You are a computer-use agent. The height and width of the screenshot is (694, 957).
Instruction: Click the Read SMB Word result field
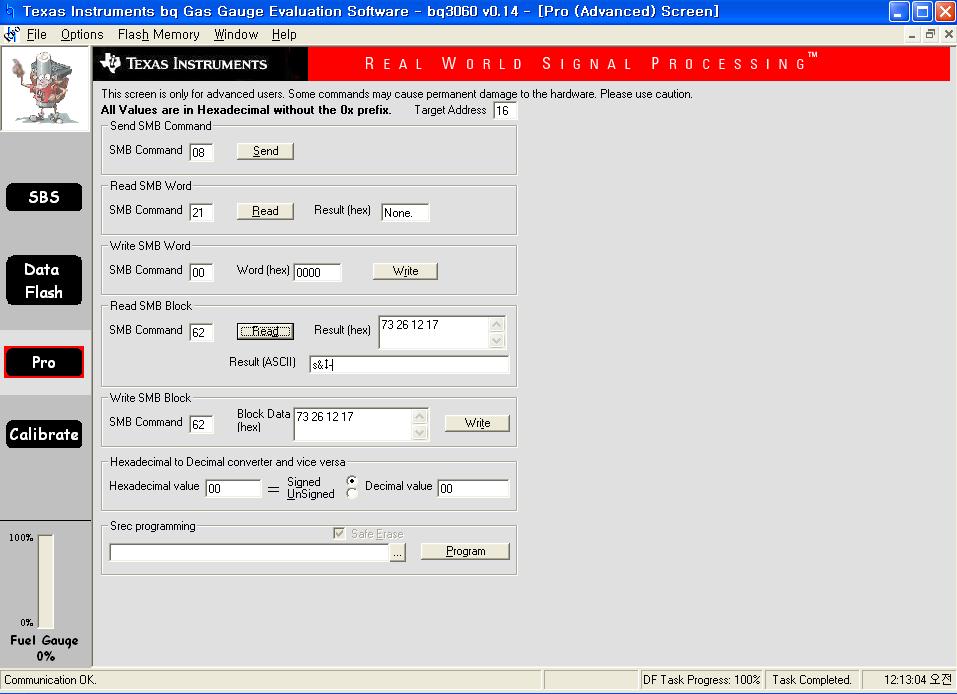click(405, 212)
